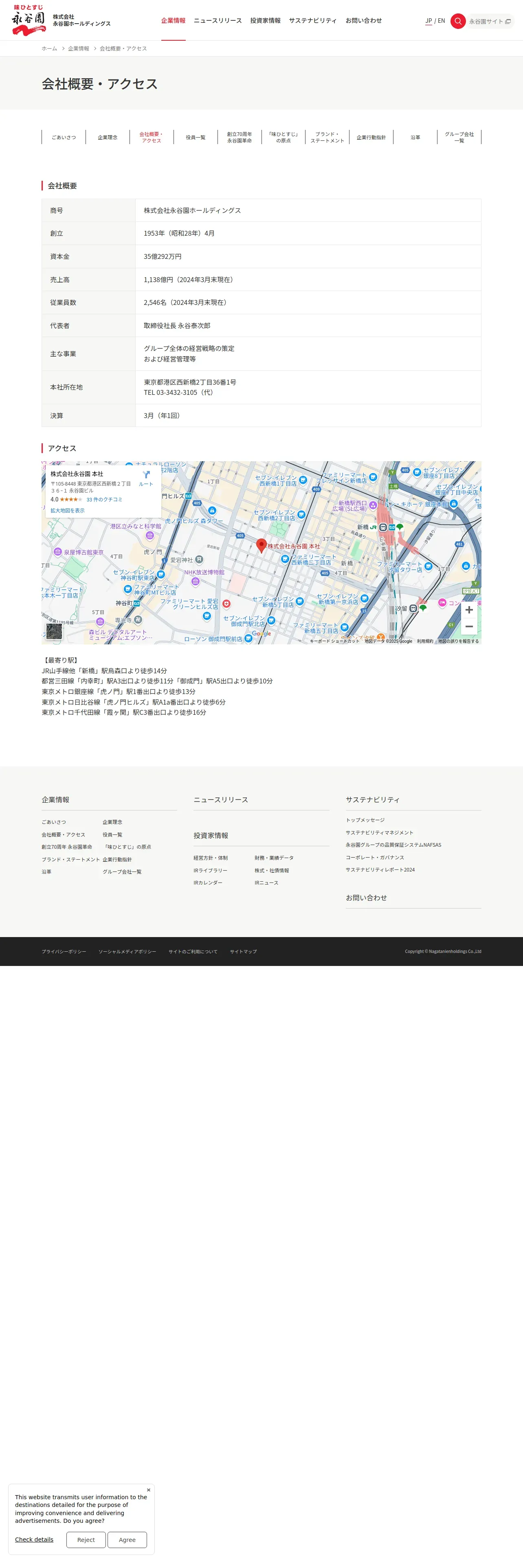Screen dimensions: 523x1568
Task: Open the ニュースリリース main menu
Action: point(218,21)
